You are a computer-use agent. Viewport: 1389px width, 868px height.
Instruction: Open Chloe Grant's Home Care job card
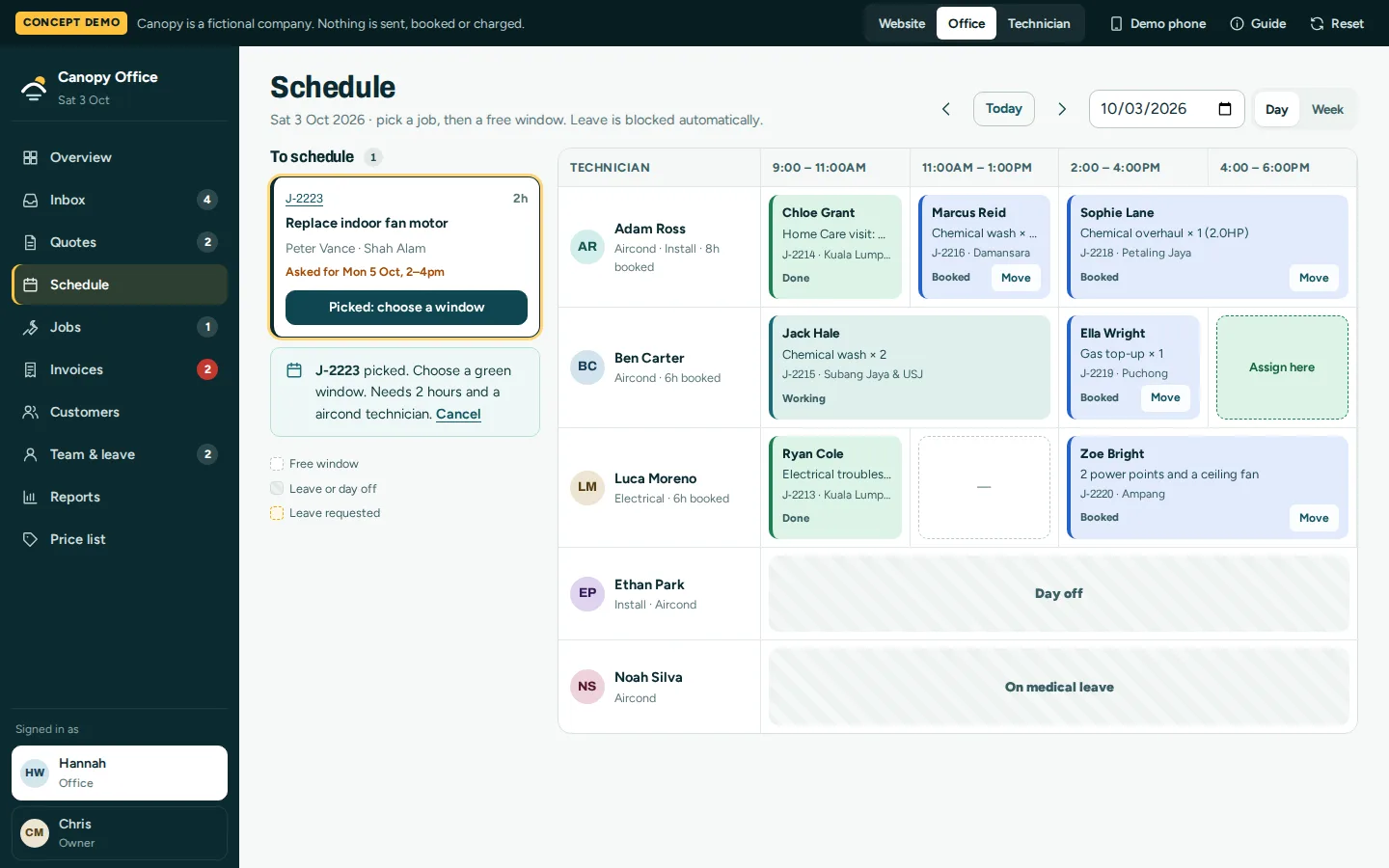click(835, 247)
